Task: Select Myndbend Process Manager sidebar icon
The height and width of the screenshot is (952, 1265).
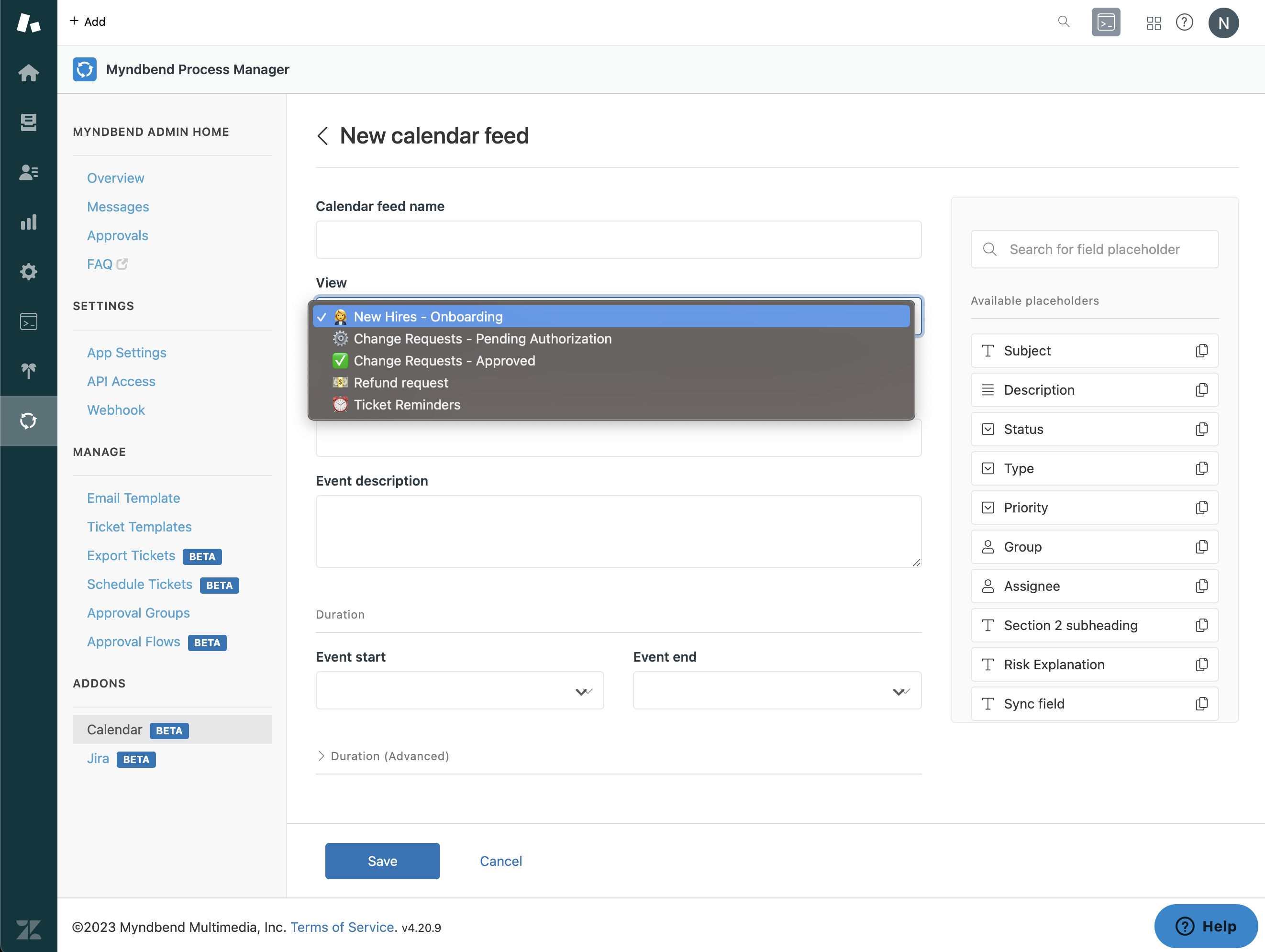Action: (29, 421)
